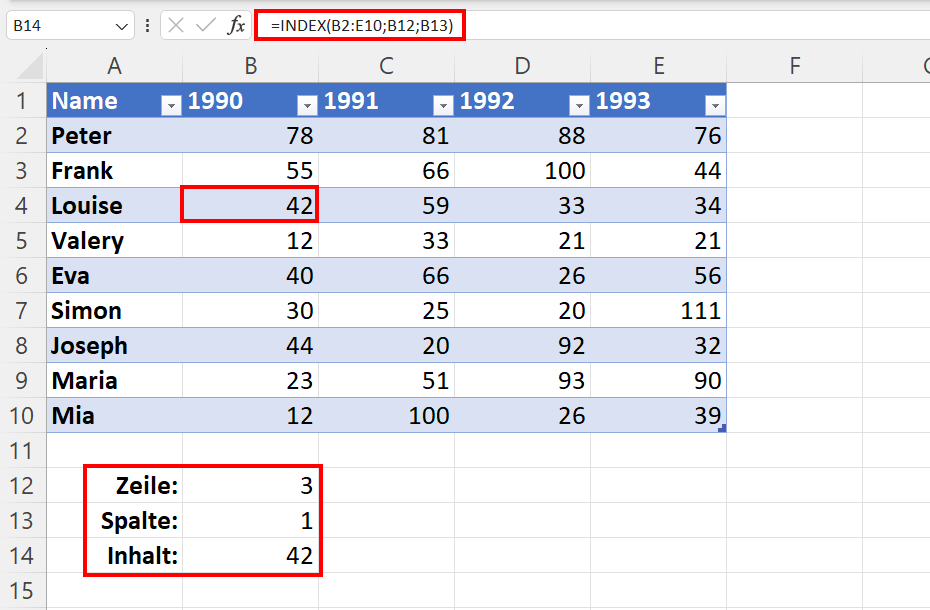Select the cell containing Mia
Image resolution: width=930 pixels, height=610 pixels.
tap(114, 415)
